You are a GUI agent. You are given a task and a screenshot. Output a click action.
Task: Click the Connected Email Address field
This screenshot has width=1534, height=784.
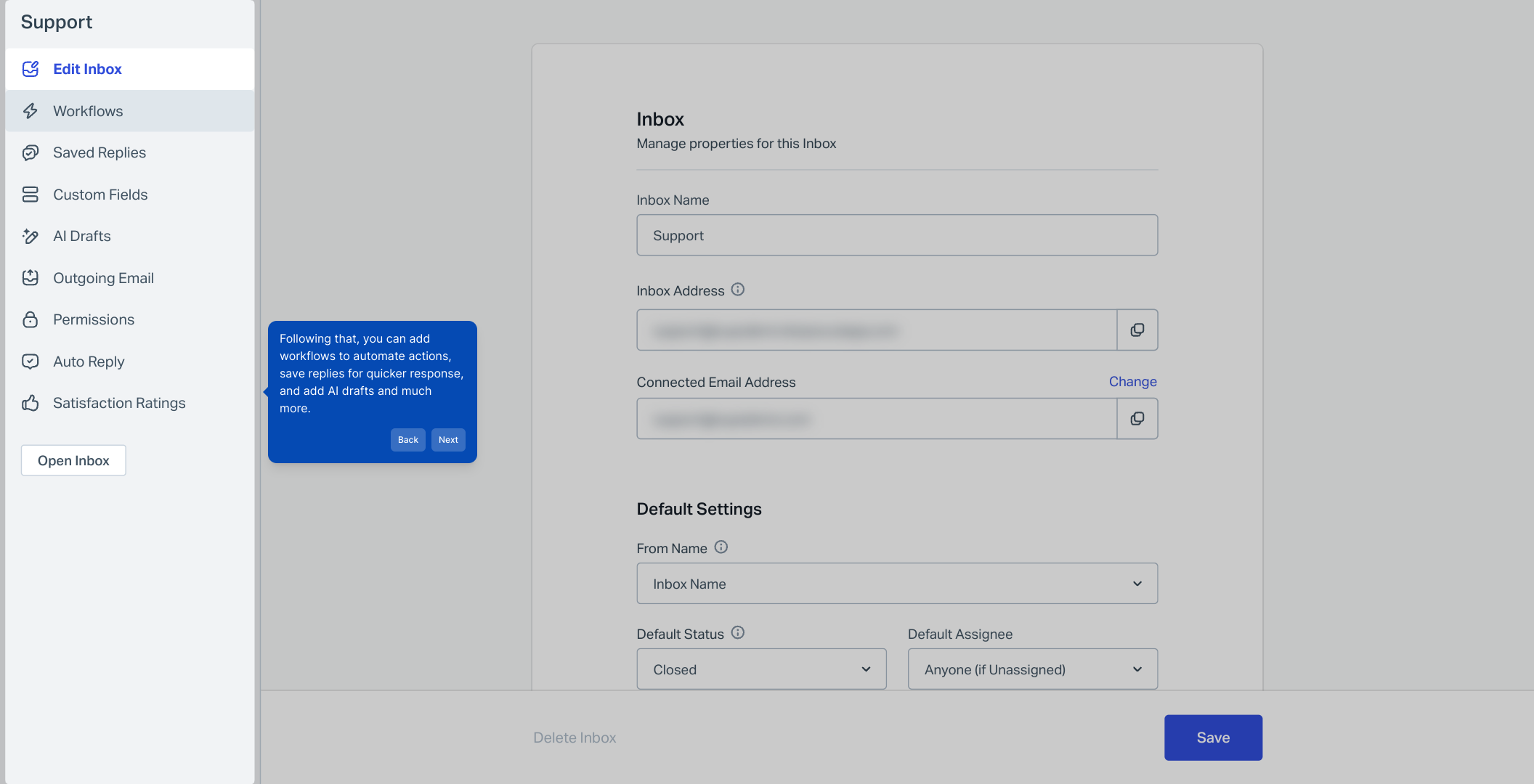(x=877, y=419)
